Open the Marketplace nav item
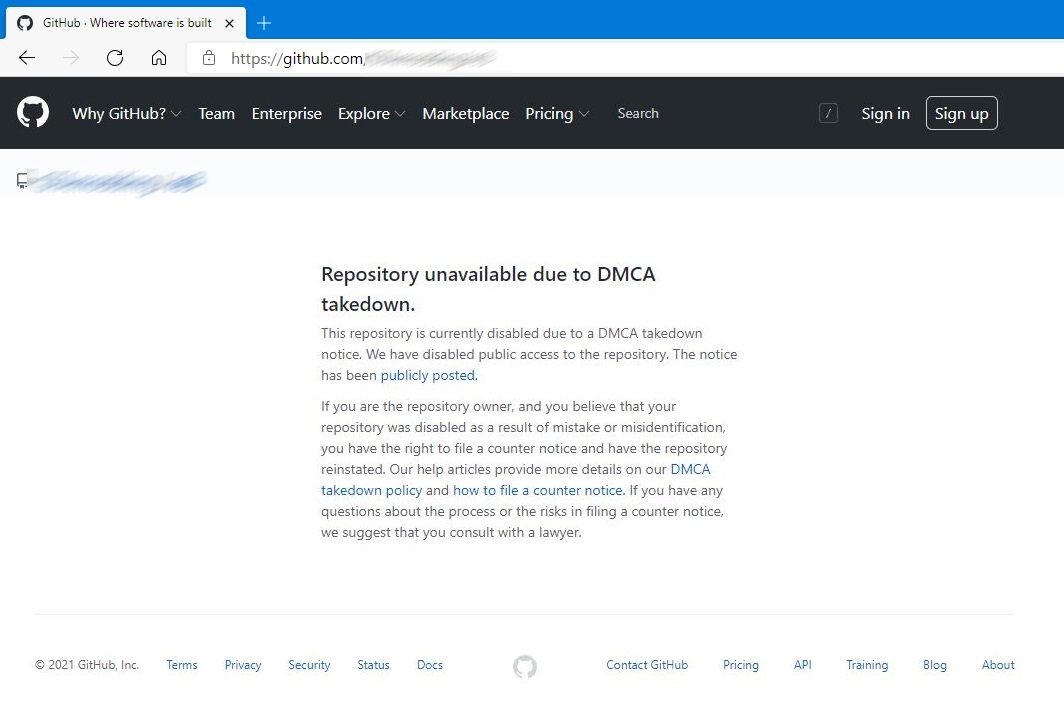 coord(466,114)
